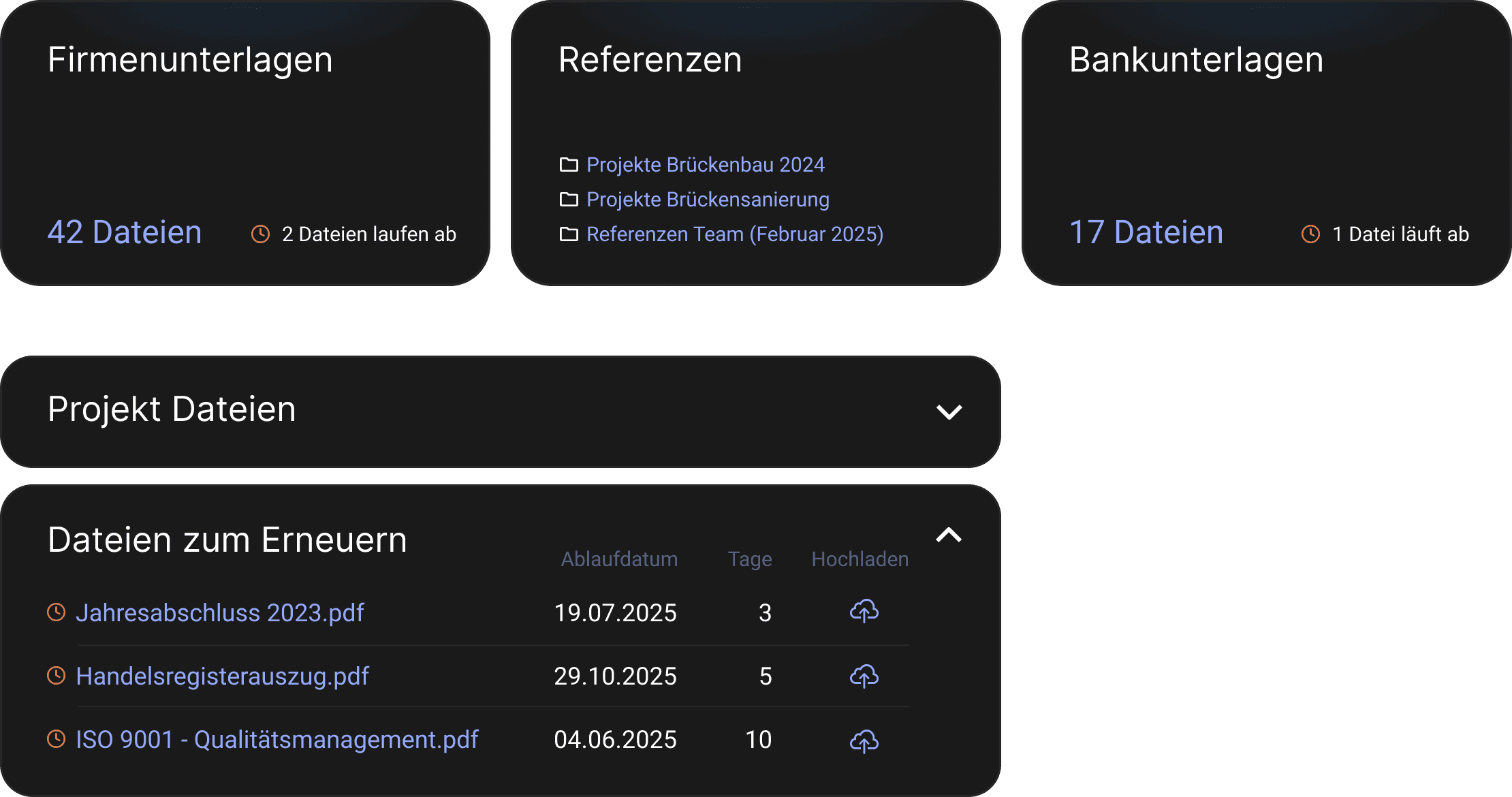Viewport: 1512px width, 797px height.
Task: Upload new Jahresabschluss 2023.pdf via cloud icon
Action: click(864, 611)
